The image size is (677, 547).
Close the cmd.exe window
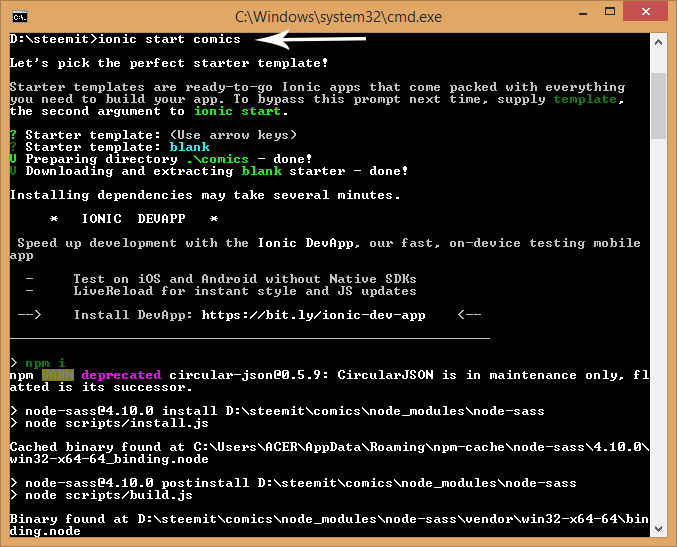(x=645, y=11)
